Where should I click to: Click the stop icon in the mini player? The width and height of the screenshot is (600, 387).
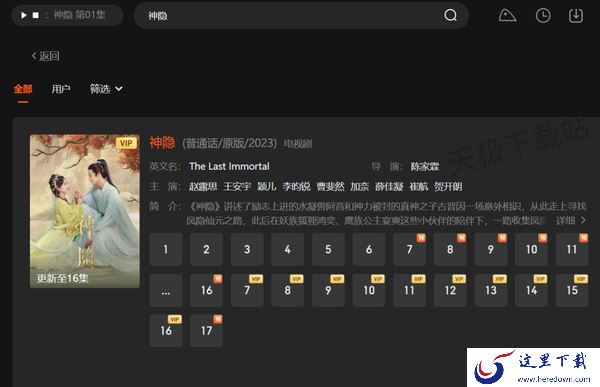click(36, 15)
